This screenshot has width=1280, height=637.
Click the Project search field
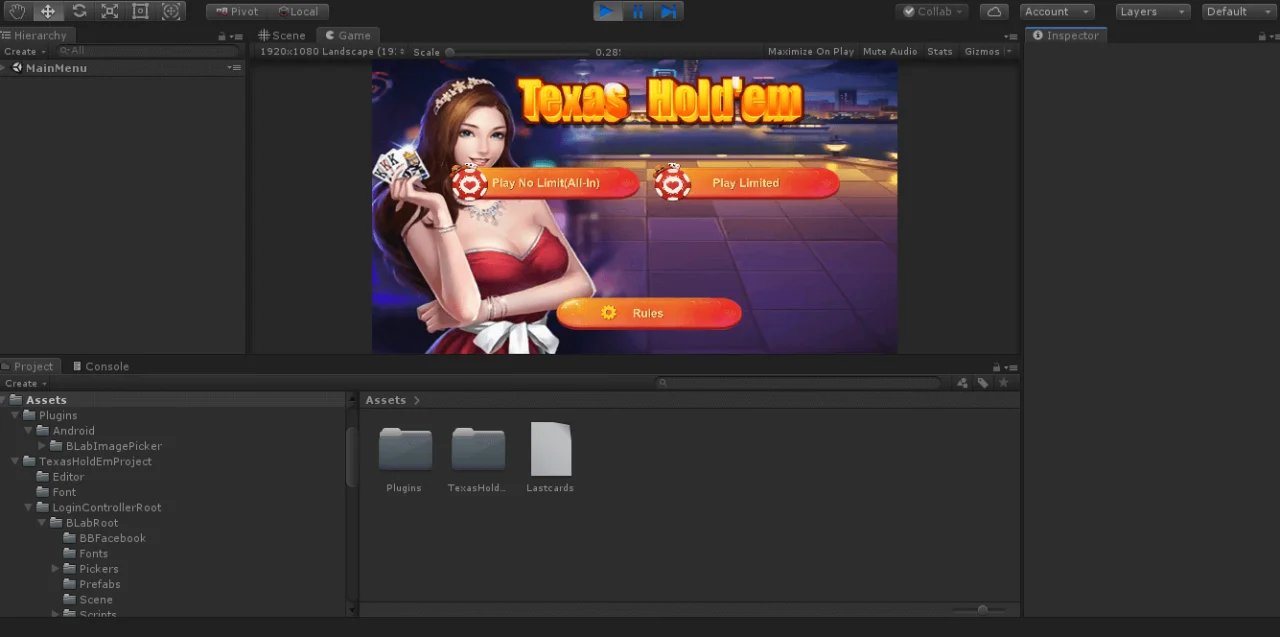[798, 383]
